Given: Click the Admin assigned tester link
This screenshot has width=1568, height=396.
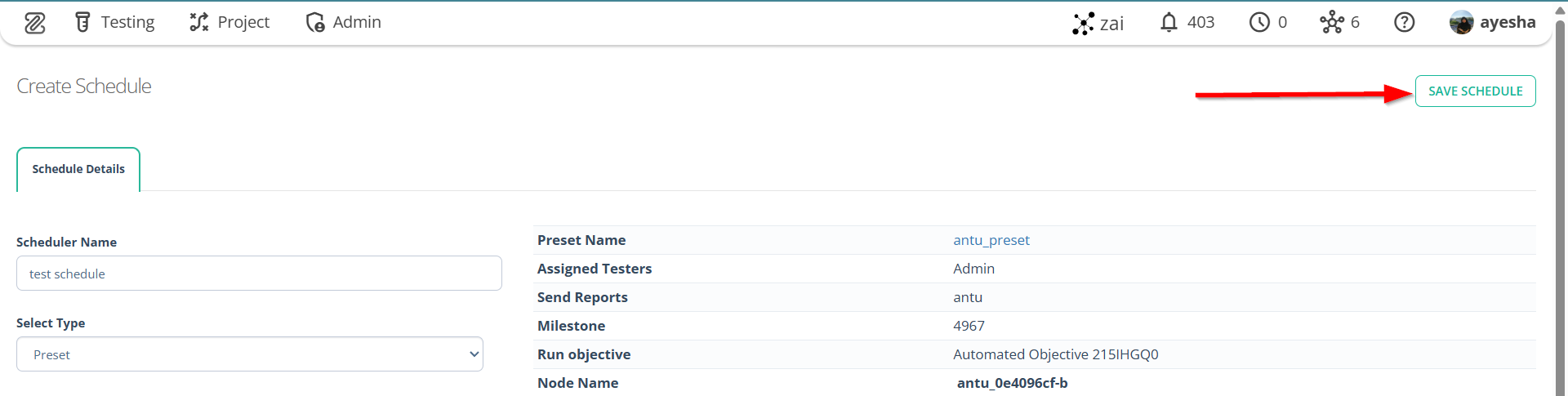Looking at the screenshot, I should [973, 269].
